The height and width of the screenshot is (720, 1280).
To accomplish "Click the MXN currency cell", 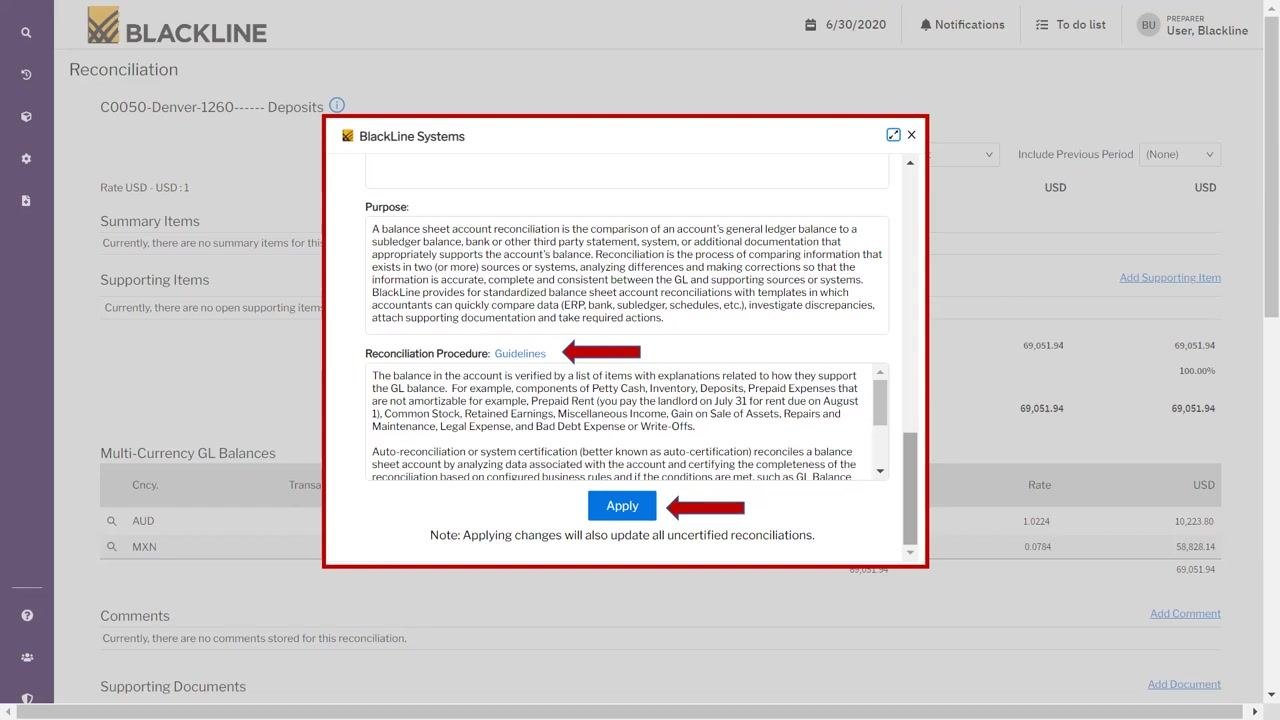I will click(x=144, y=547).
